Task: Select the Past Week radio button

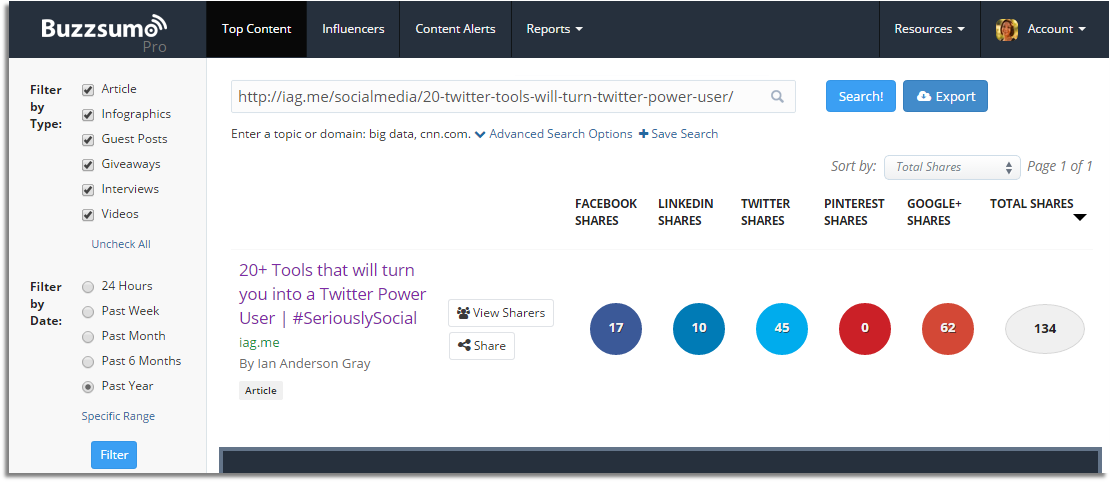Action: click(x=88, y=311)
